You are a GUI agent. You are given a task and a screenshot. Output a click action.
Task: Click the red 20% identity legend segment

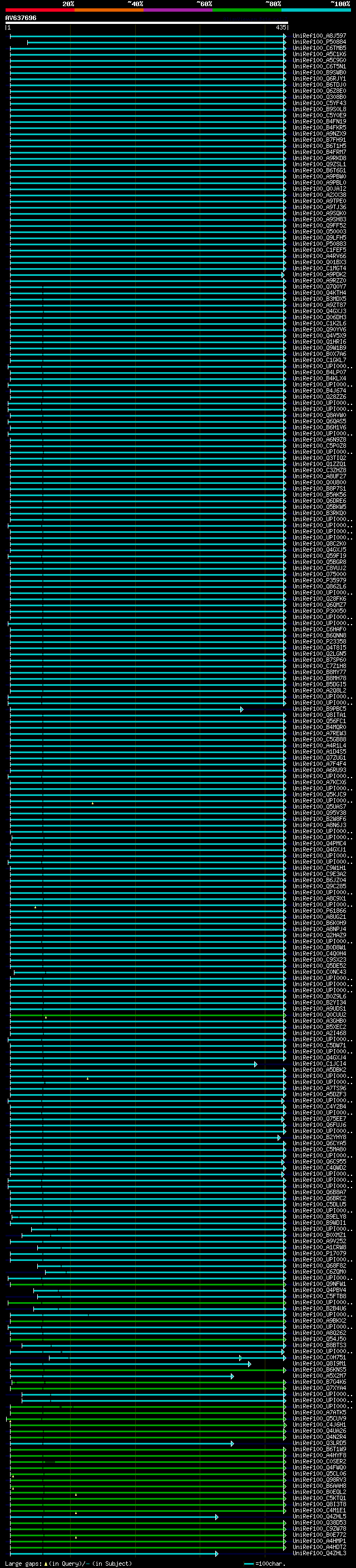(39, 10)
